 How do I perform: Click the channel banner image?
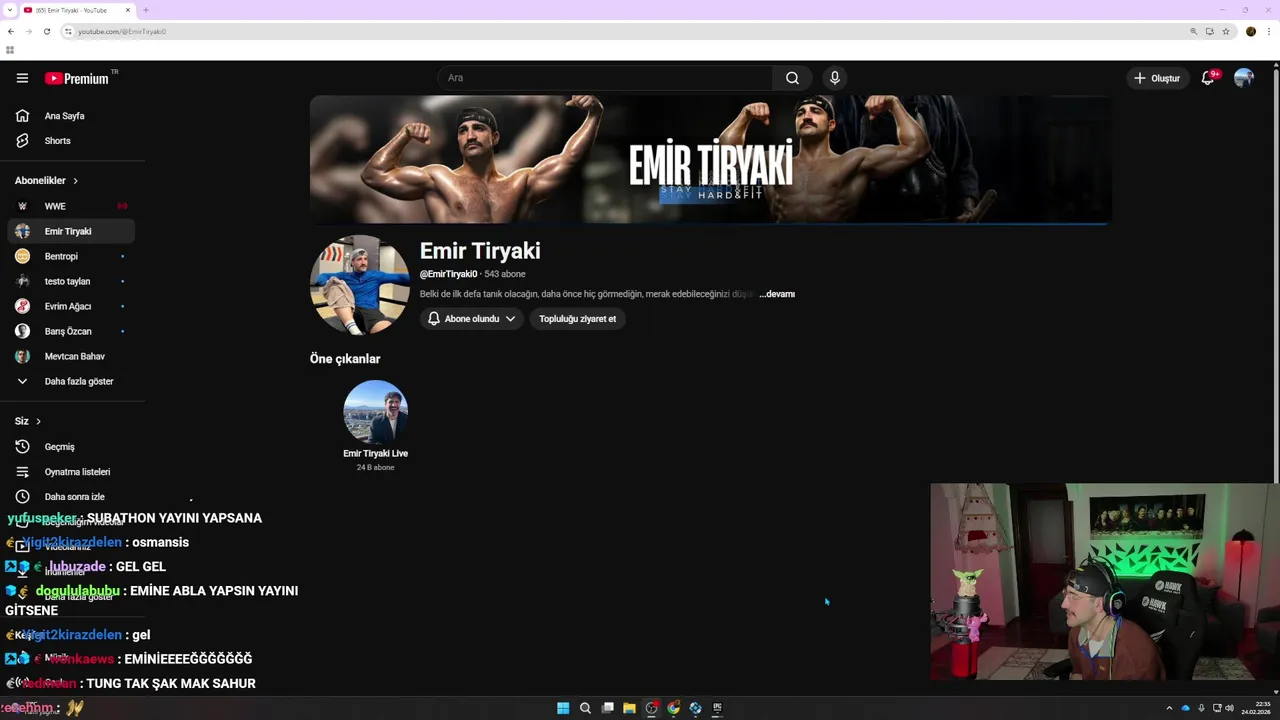(710, 160)
